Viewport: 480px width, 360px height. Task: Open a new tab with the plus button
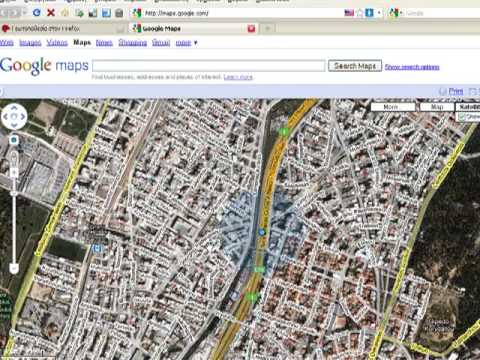[x=267, y=29]
